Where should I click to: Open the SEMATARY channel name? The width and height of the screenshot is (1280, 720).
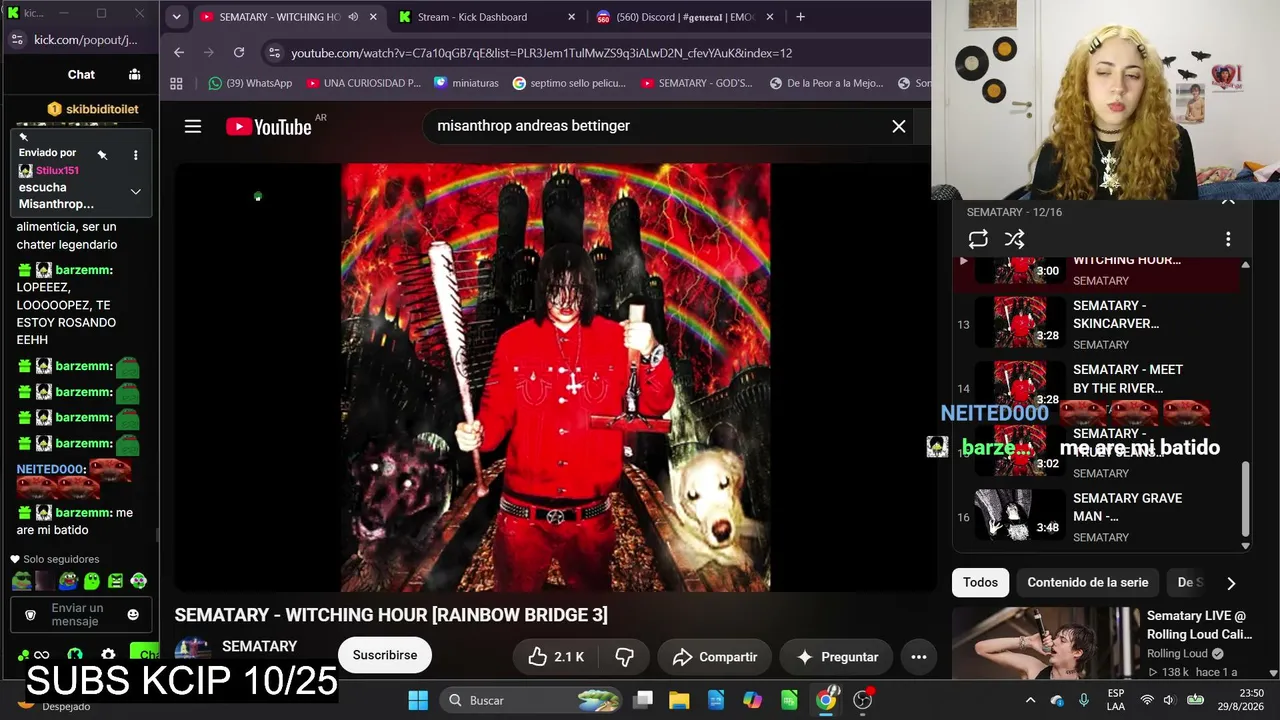tap(259, 647)
